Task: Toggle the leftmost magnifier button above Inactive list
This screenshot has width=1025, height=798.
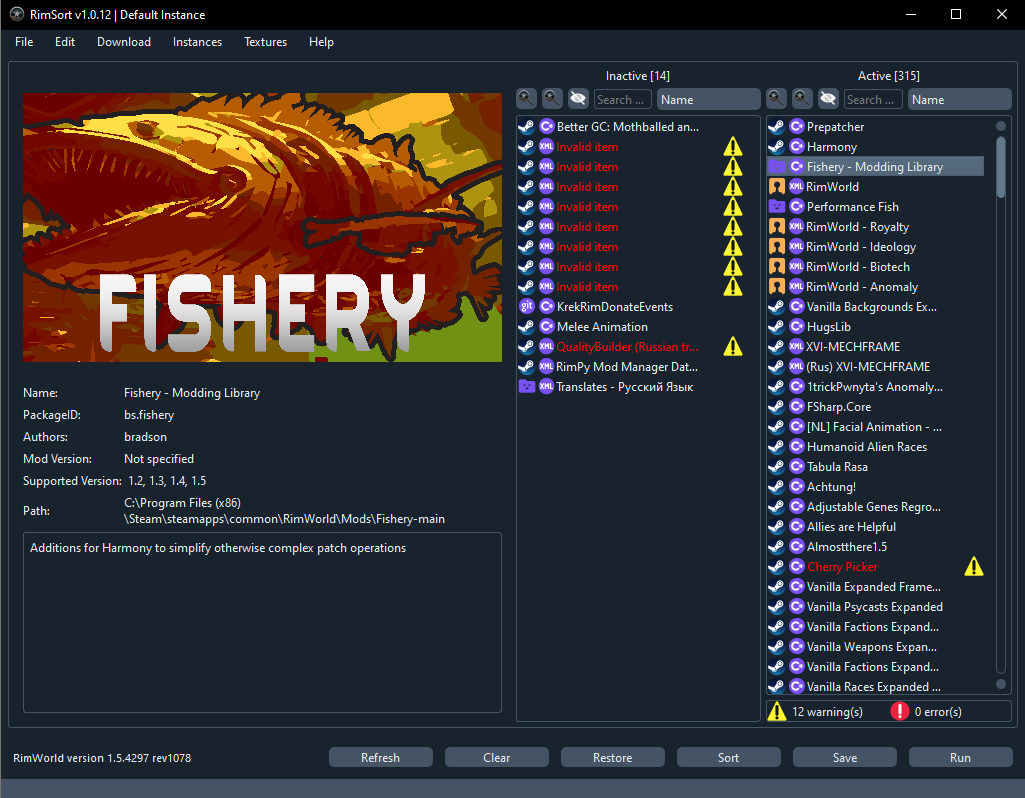Action: [526, 99]
